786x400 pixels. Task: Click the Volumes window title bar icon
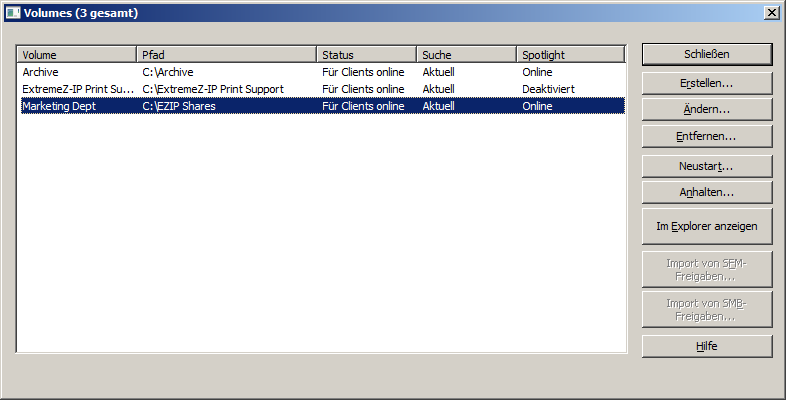pyautogui.click(x=12, y=13)
